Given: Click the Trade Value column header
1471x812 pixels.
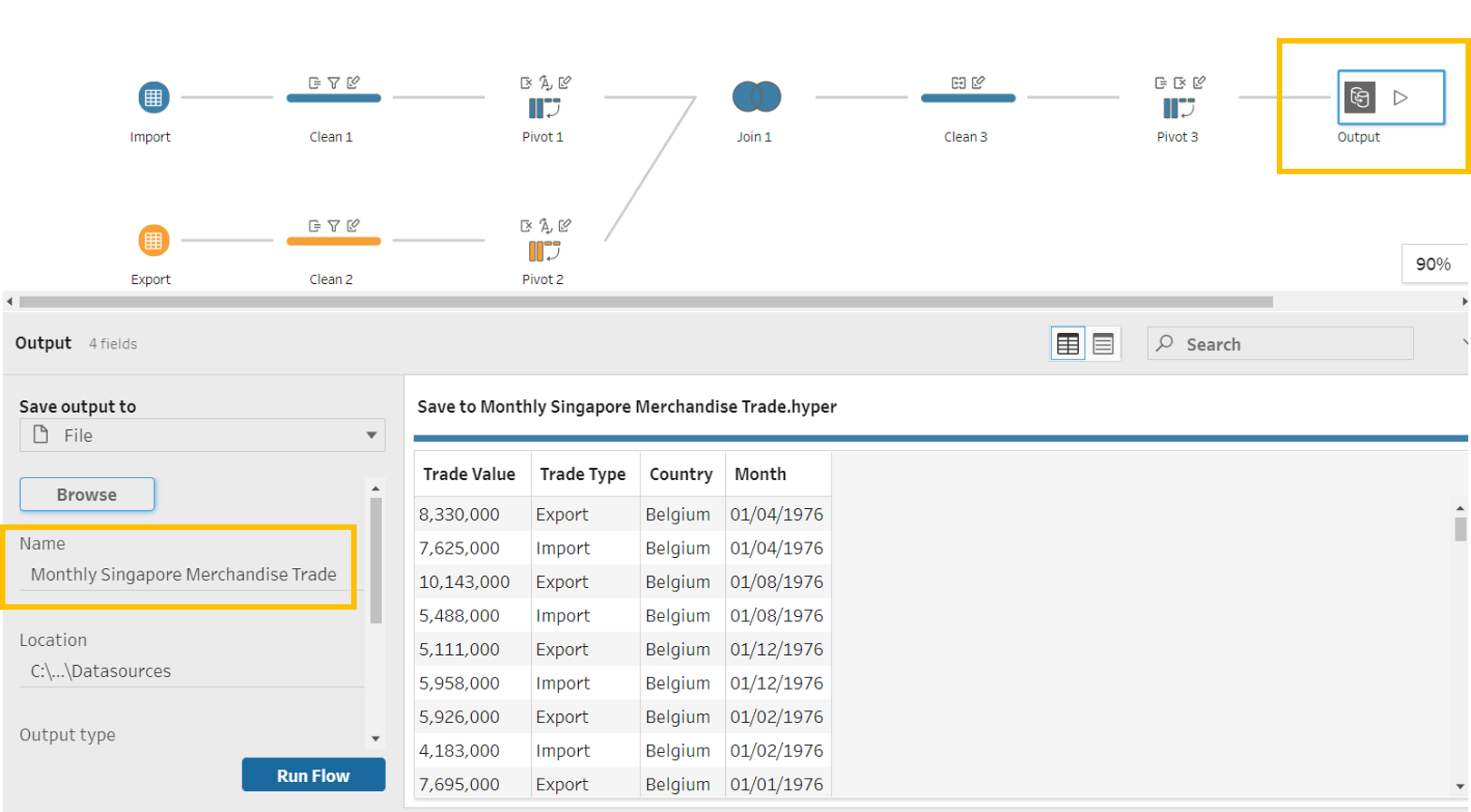Looking at the screenshot, I should click(x=469, y=474).
